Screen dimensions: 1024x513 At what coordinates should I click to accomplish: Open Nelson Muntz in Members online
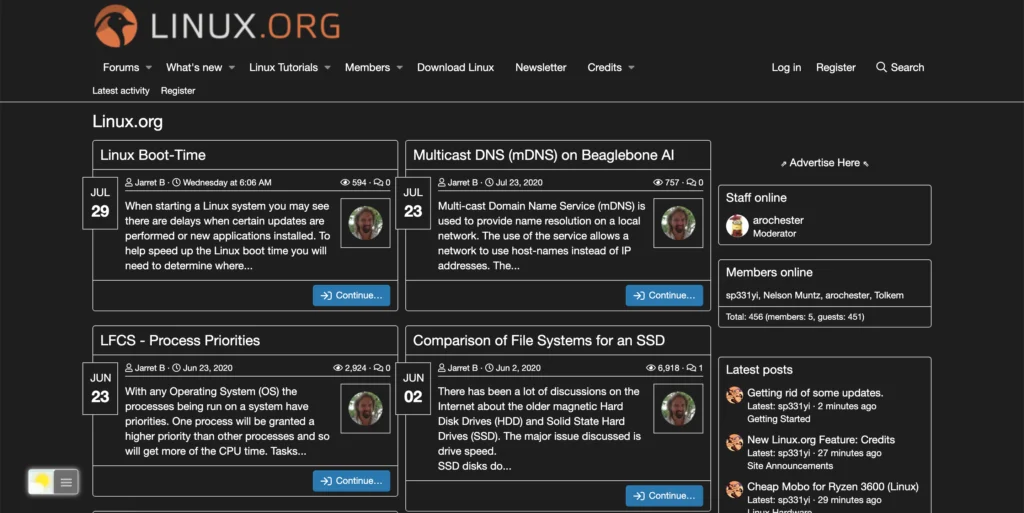tap(792, 296)
